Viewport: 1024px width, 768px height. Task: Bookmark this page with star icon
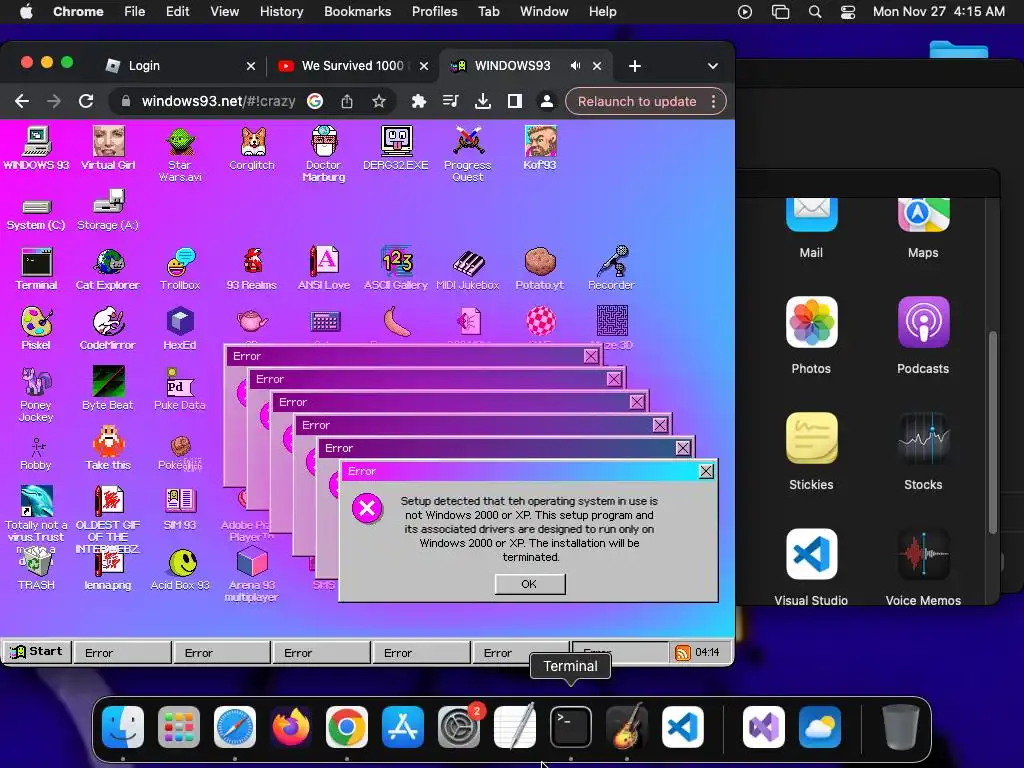[379, 102]
